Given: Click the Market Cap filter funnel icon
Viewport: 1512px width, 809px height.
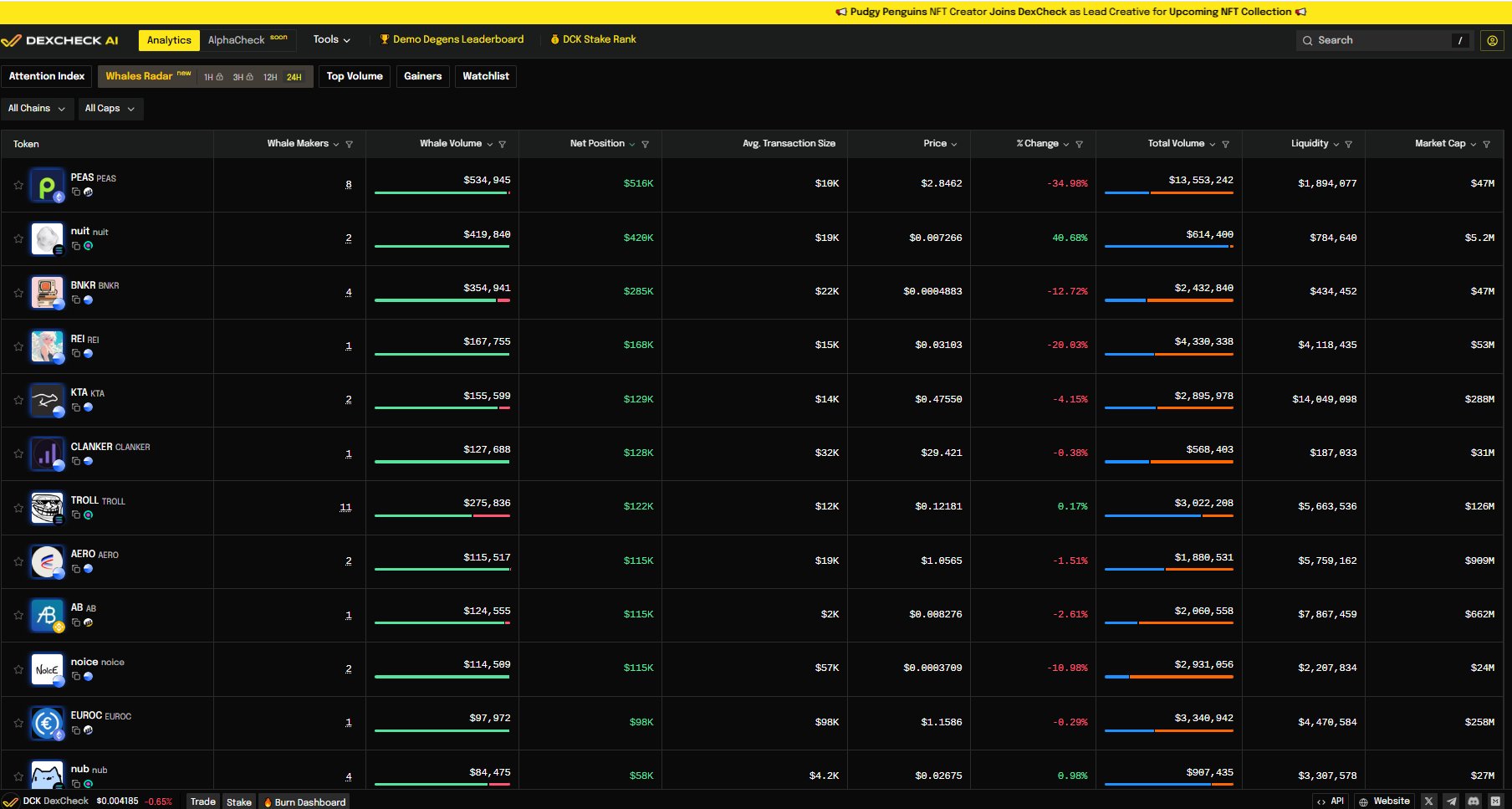Looking at the screenshot, I should [1486, 144].
